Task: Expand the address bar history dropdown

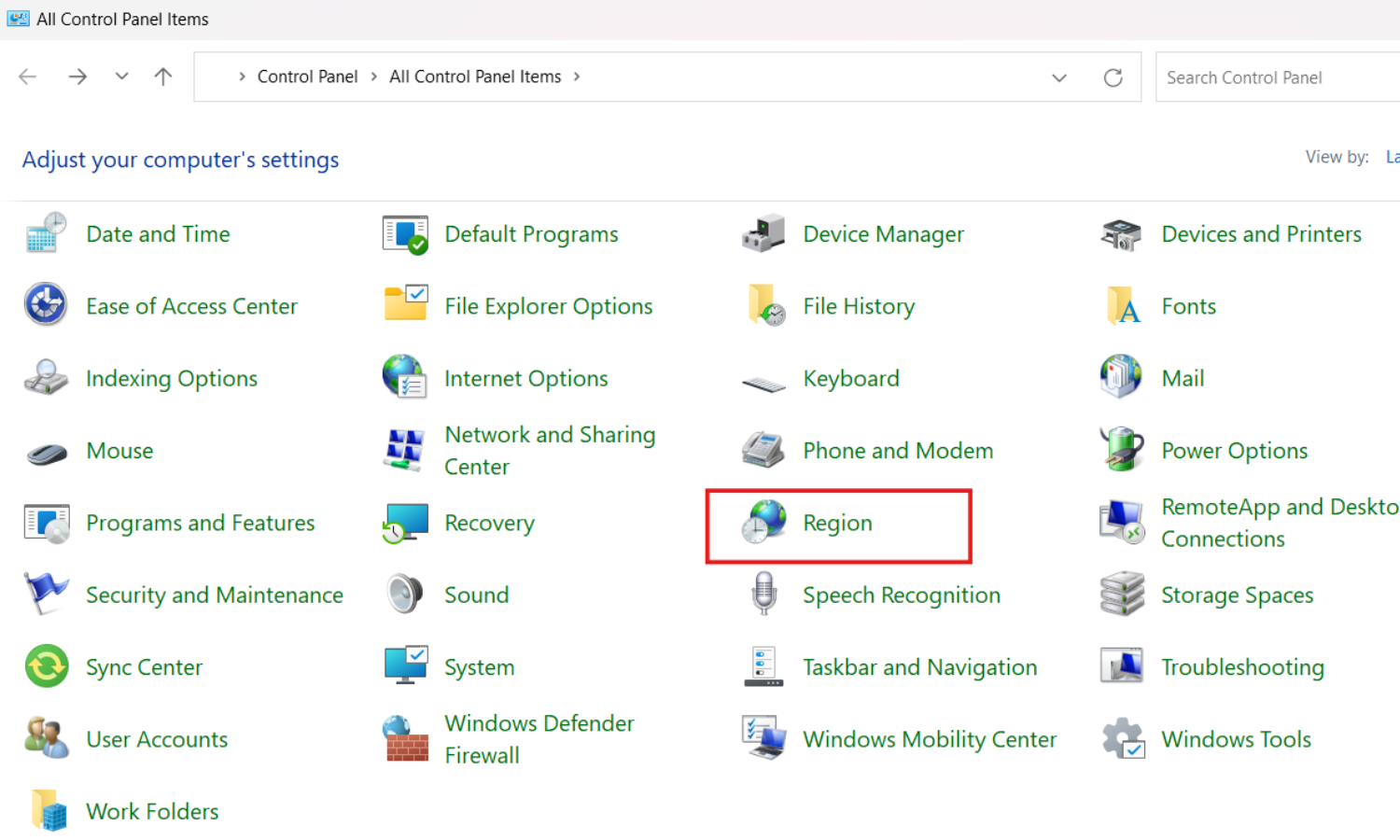Action: tap(1059, 77)
